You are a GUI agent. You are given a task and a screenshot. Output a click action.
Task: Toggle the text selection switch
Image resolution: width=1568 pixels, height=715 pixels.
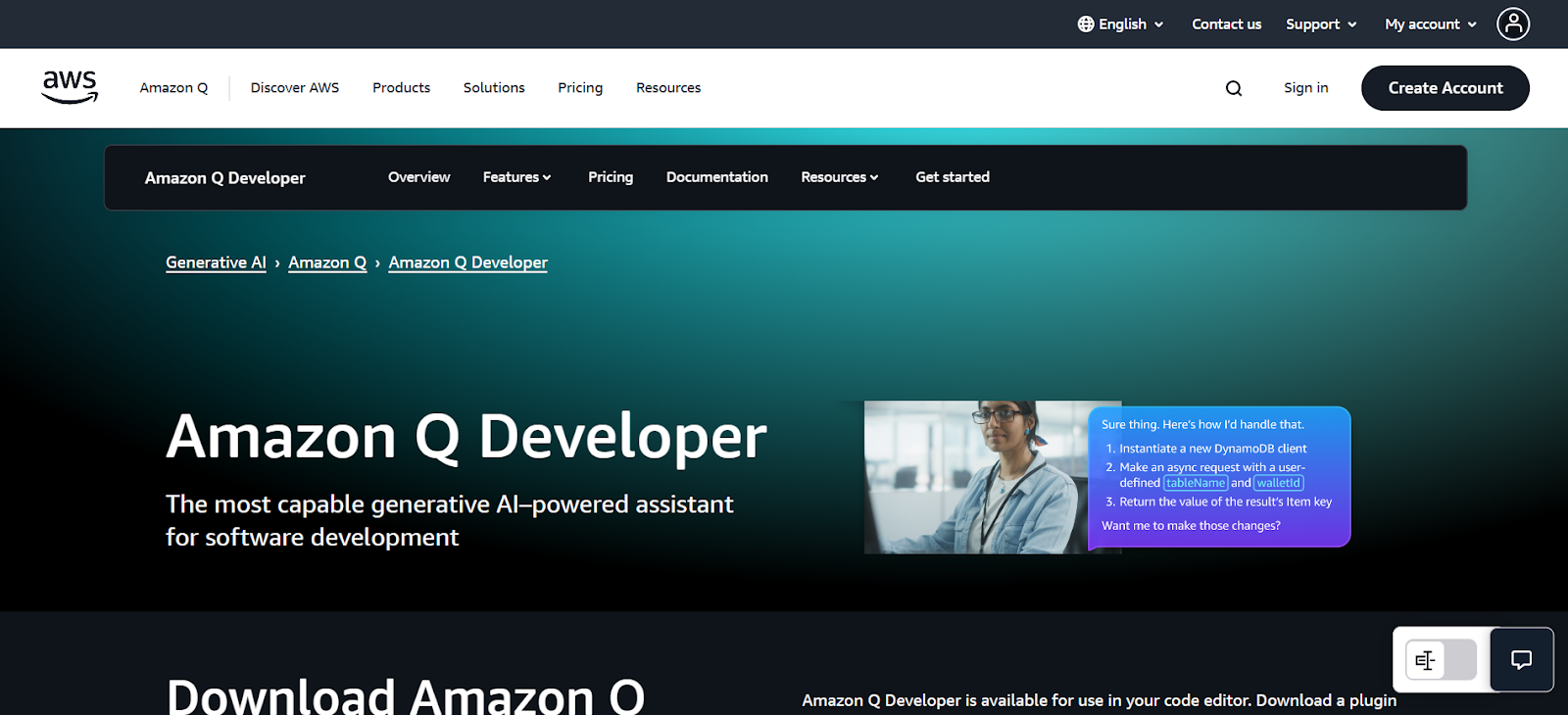(1441, 660)
